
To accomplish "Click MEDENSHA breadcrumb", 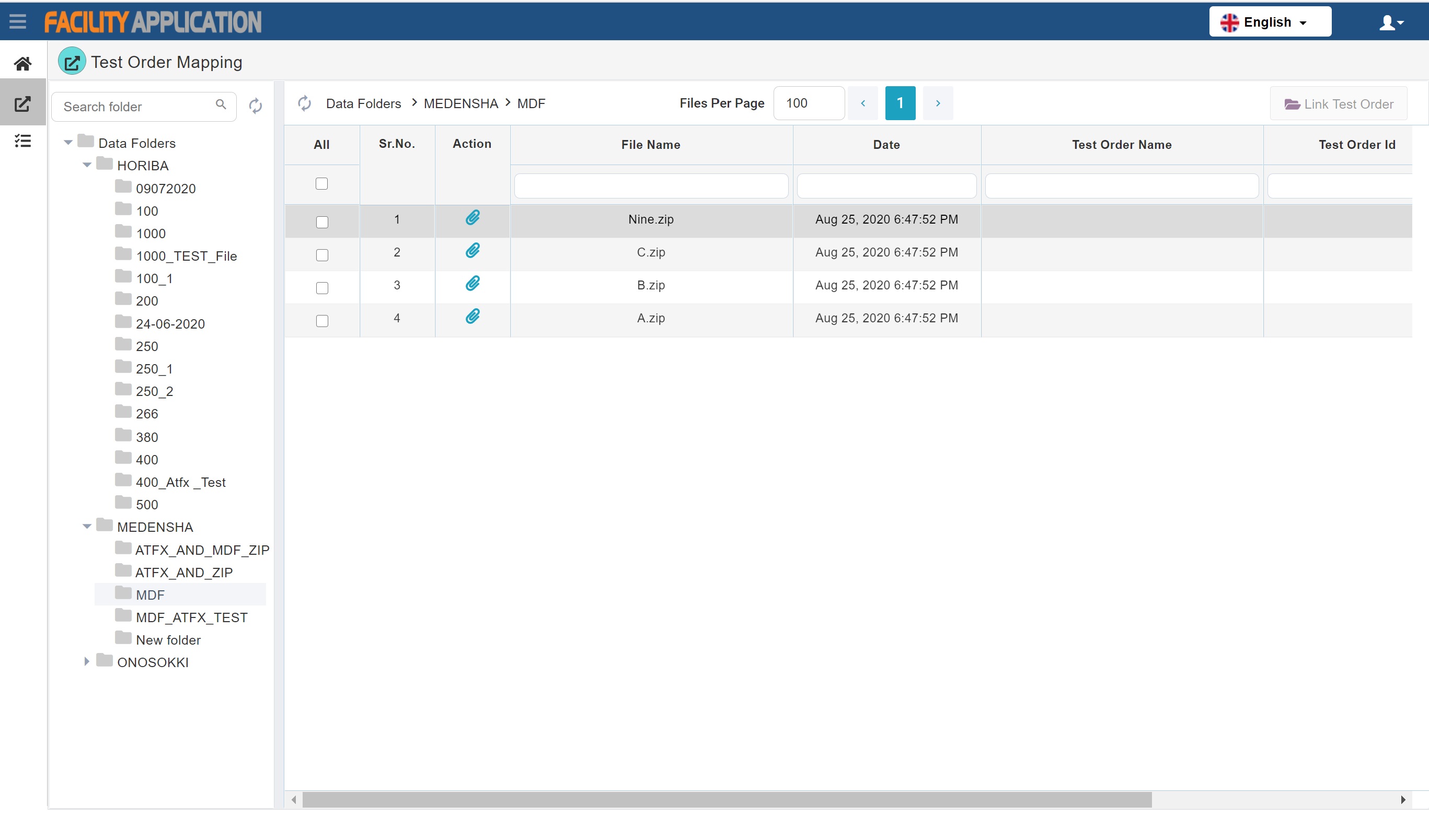I will (460, 104).
